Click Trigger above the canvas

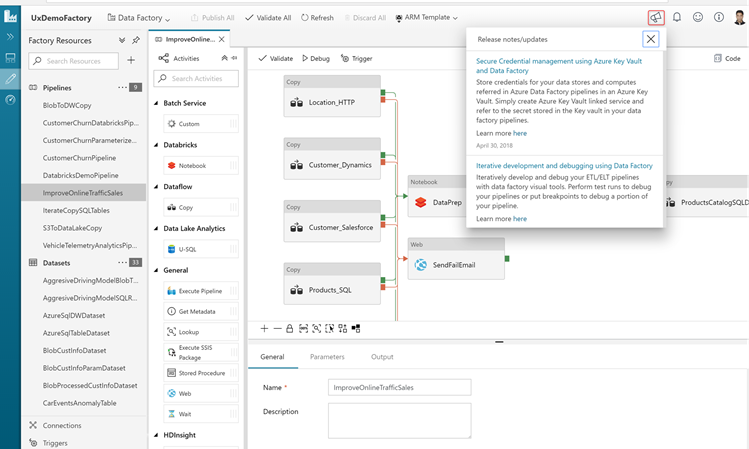[x=356, y=58]
